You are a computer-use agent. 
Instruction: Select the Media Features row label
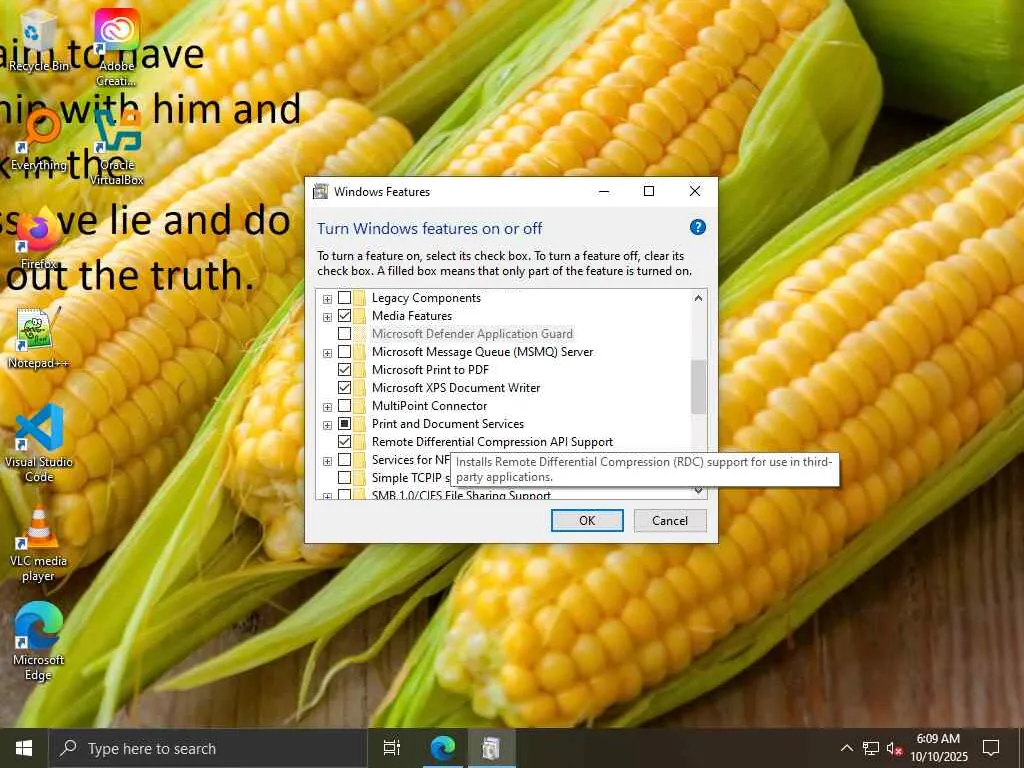click(411, 315)
